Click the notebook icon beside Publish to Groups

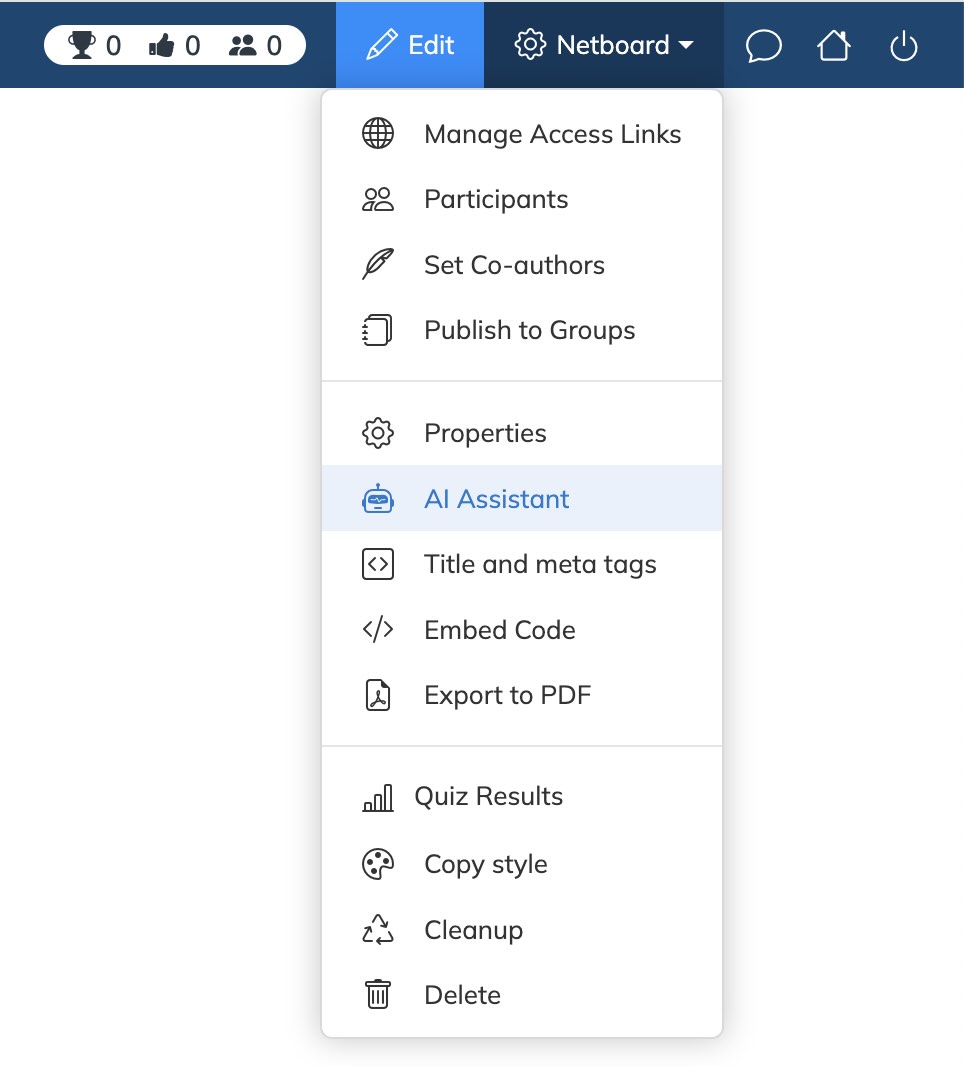tap(378, 330)
